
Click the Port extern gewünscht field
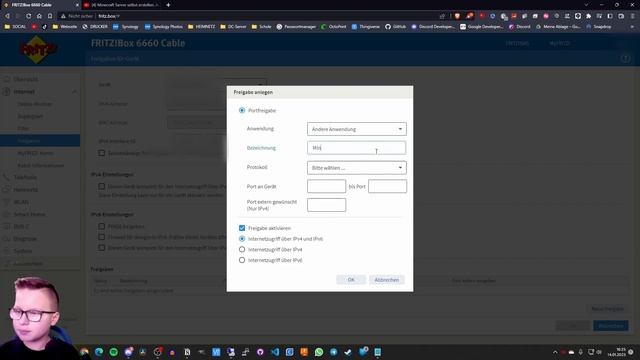[x=327, y=205]
